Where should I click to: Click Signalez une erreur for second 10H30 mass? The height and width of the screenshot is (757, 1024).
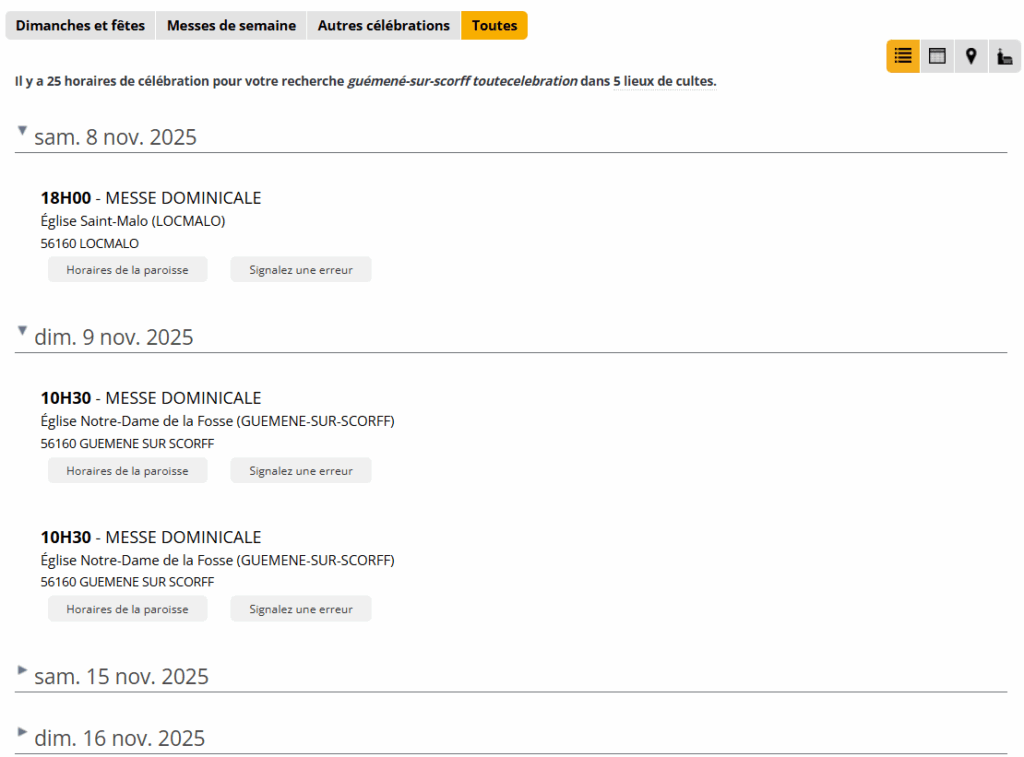click(x=300, y=609)
